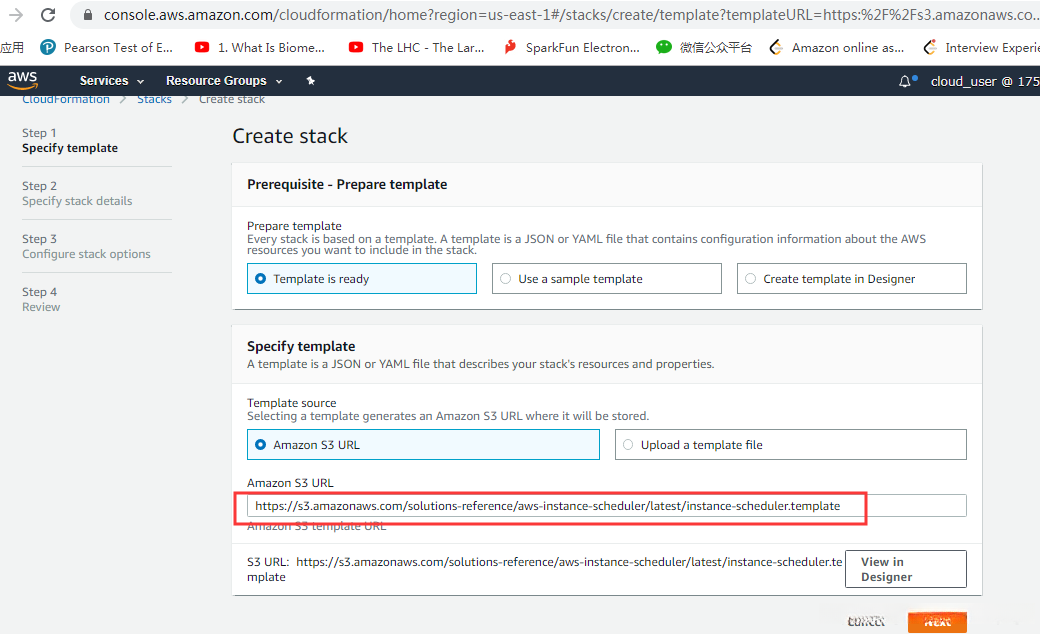Click the browser reload icon
Image resolution: width=1040 pixels, height=634 pixels.
click(48, 15)
